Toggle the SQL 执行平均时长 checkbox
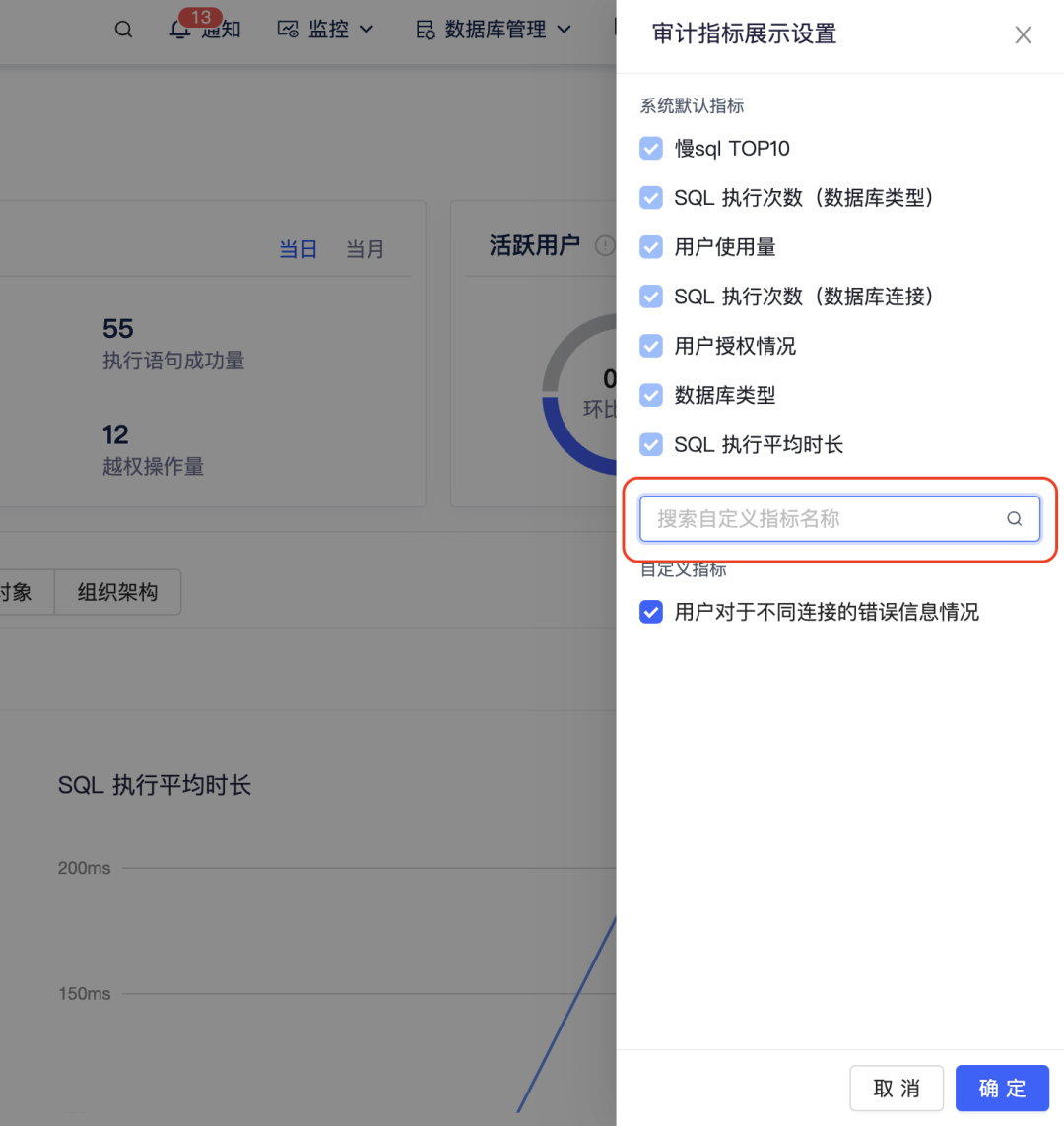 [x=651, y=444]
